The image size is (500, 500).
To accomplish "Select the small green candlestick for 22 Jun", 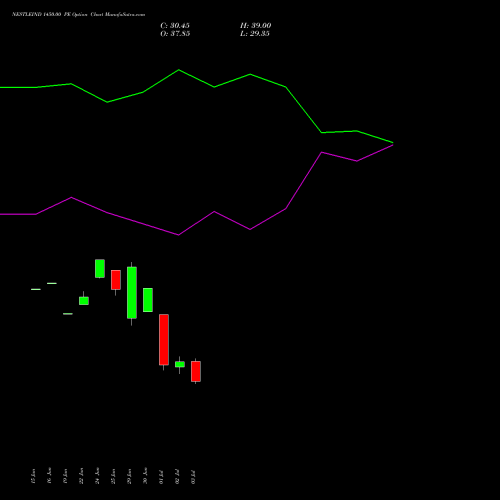I will coord(84,301).
